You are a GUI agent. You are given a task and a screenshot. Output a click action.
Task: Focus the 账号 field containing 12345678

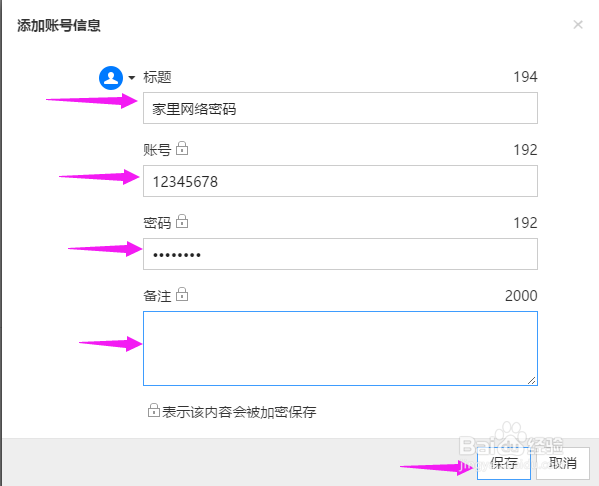[340, 181]
